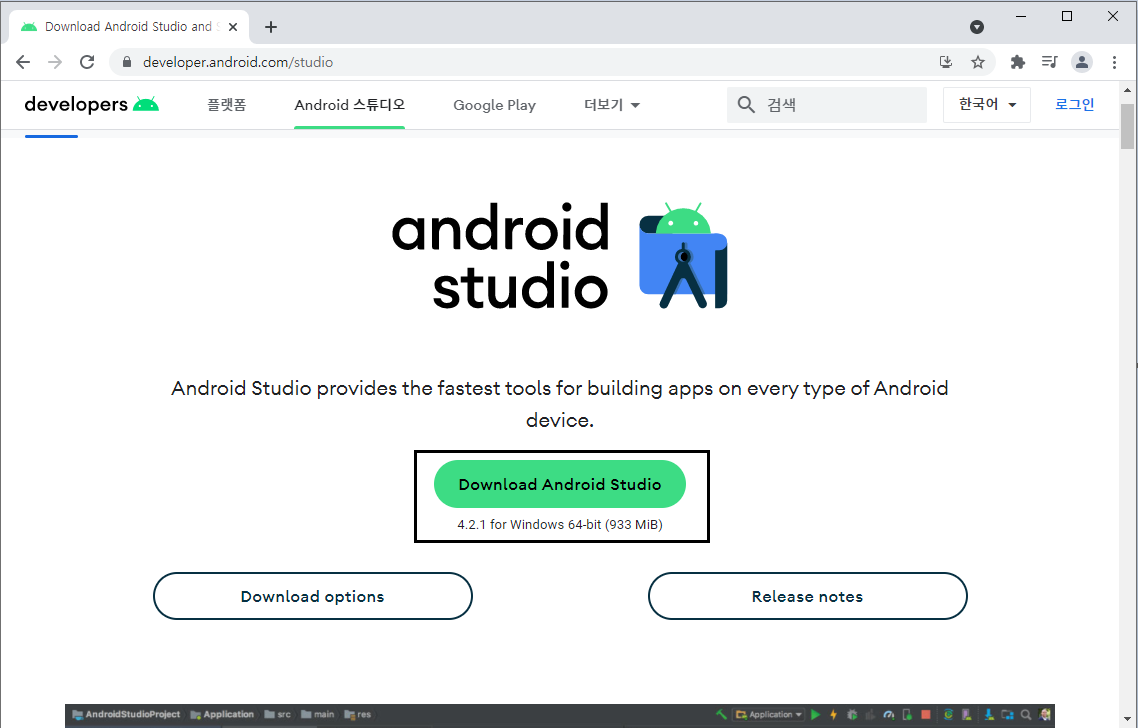Go back to the previous page

pos(23,62)
